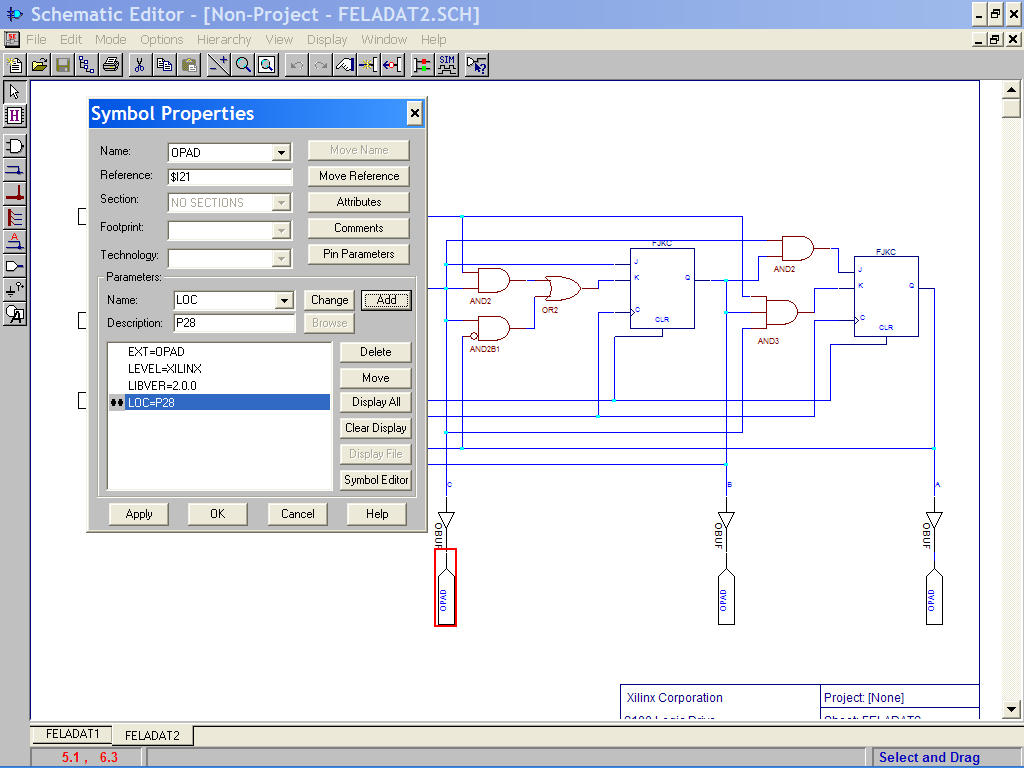The width and height of the screenshot is (1024, 768).
Task: Select the magnifier zoom tool
Action: tap(243, 65)
